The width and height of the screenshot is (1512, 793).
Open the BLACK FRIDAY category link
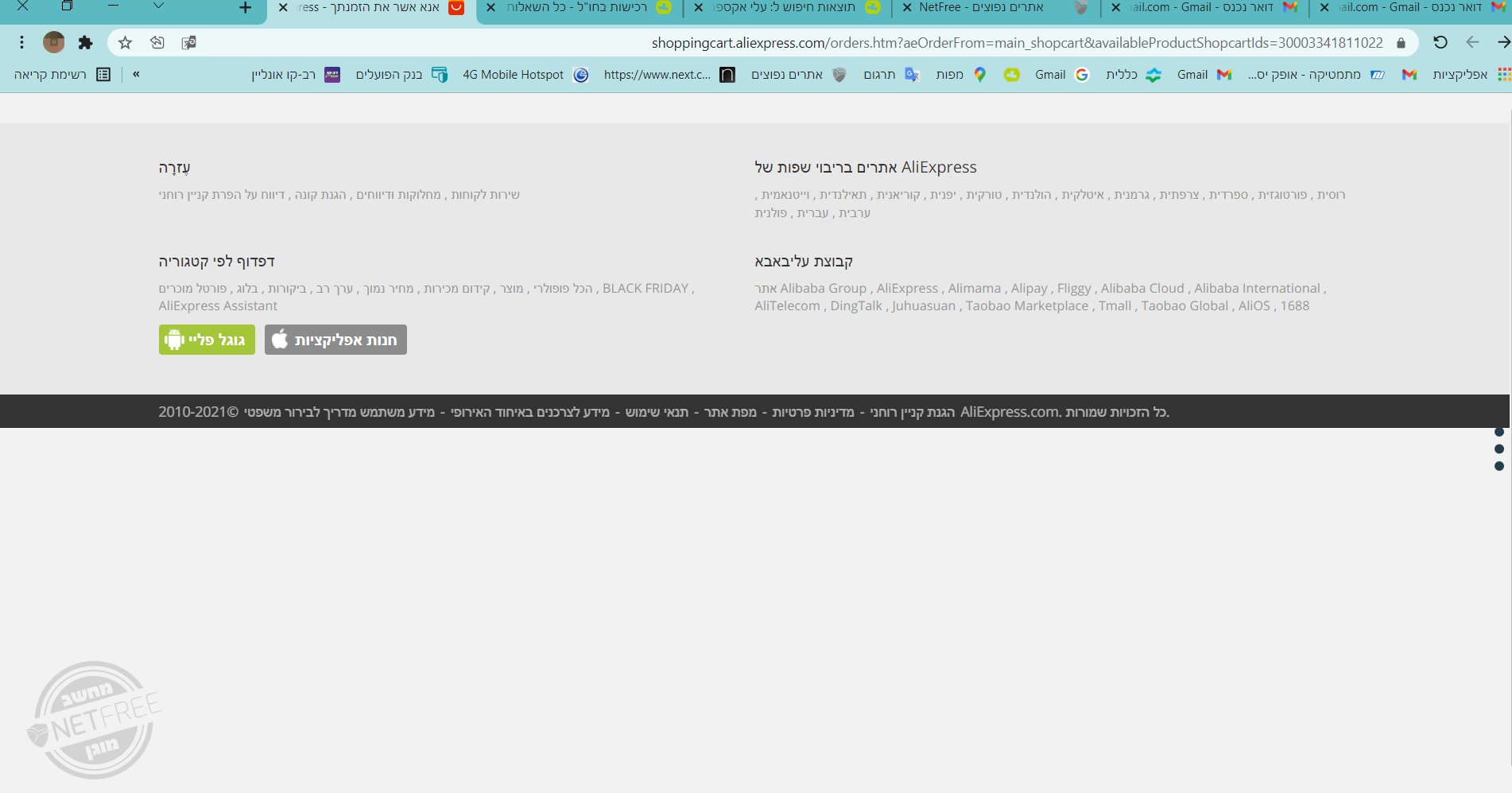pyautogui.click(x=646, y=289)
